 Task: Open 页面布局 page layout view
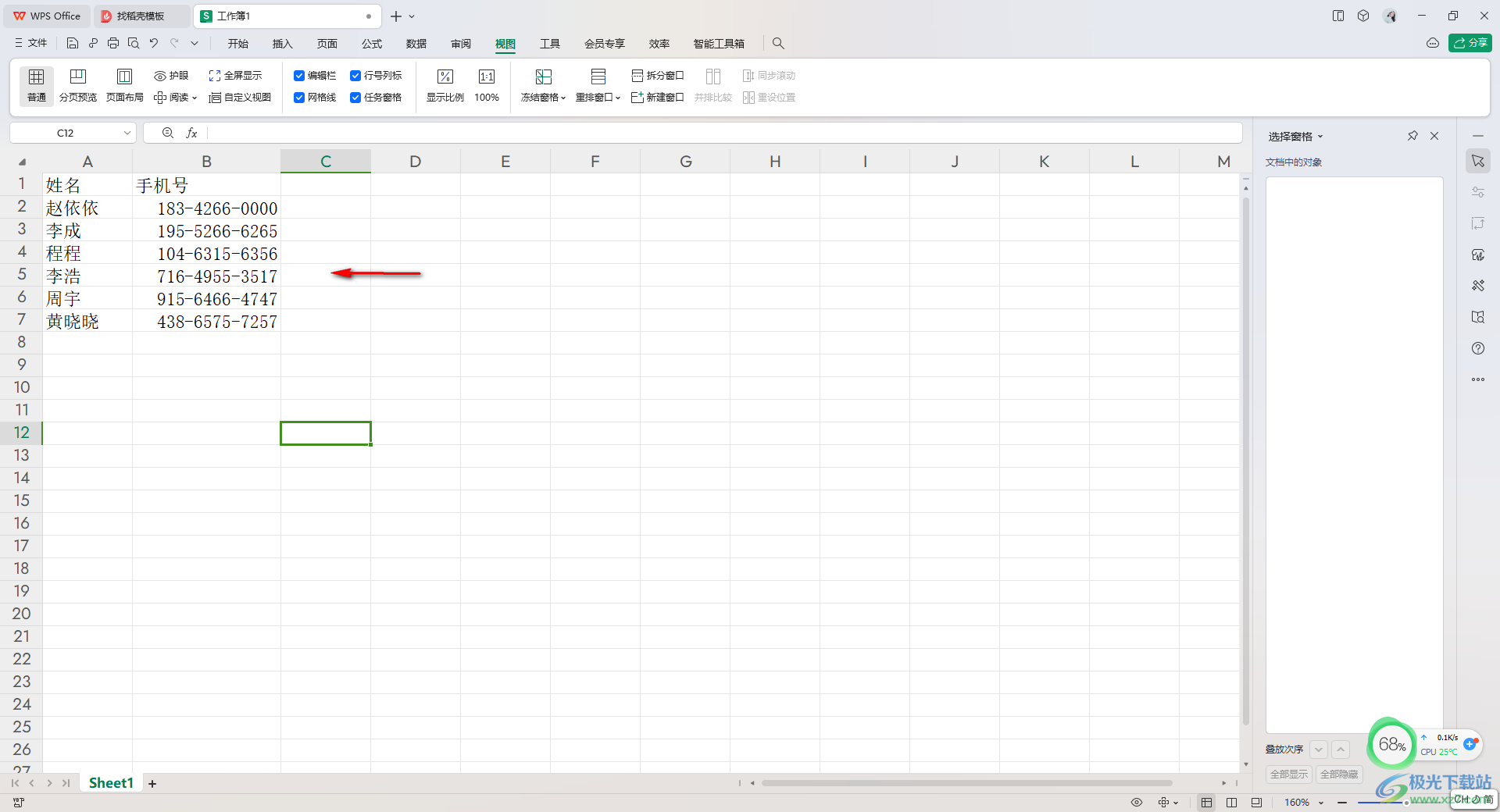(125, 85)
